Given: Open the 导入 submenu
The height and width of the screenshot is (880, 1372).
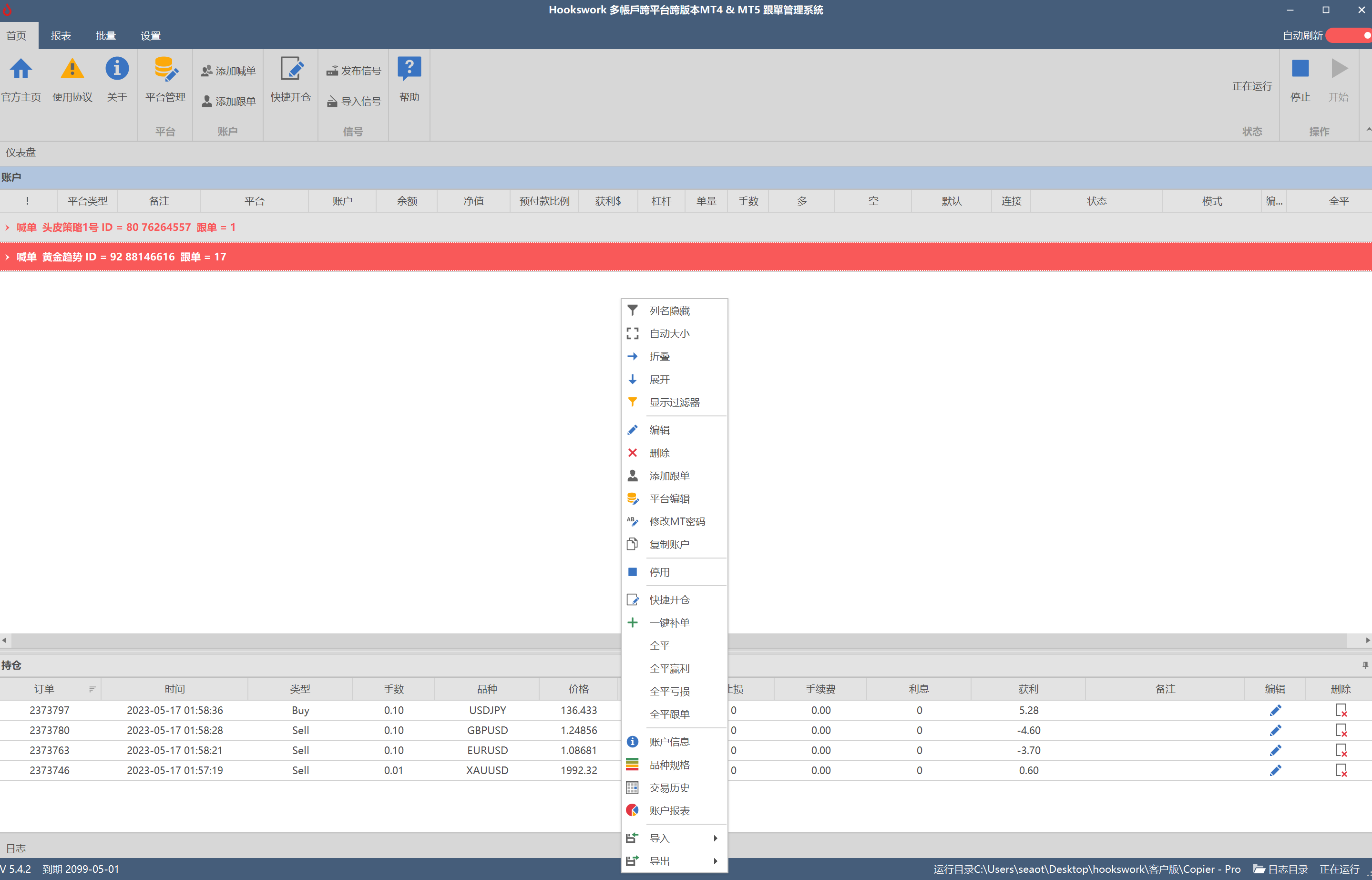Looking at the screenshot, I should pyautogui.click(x=674, y=838).
